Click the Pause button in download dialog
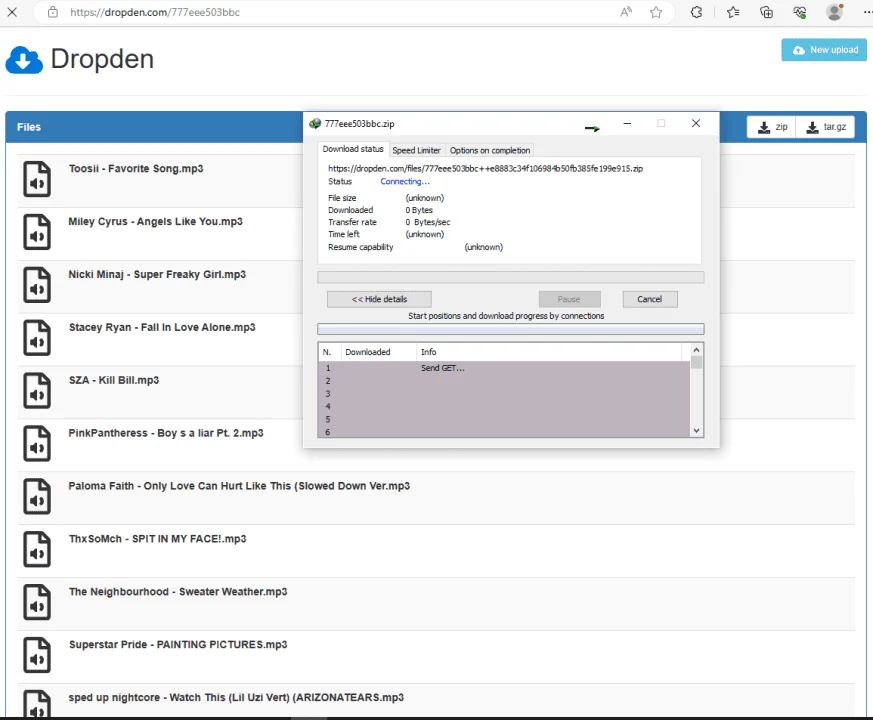 coord(569,299)
